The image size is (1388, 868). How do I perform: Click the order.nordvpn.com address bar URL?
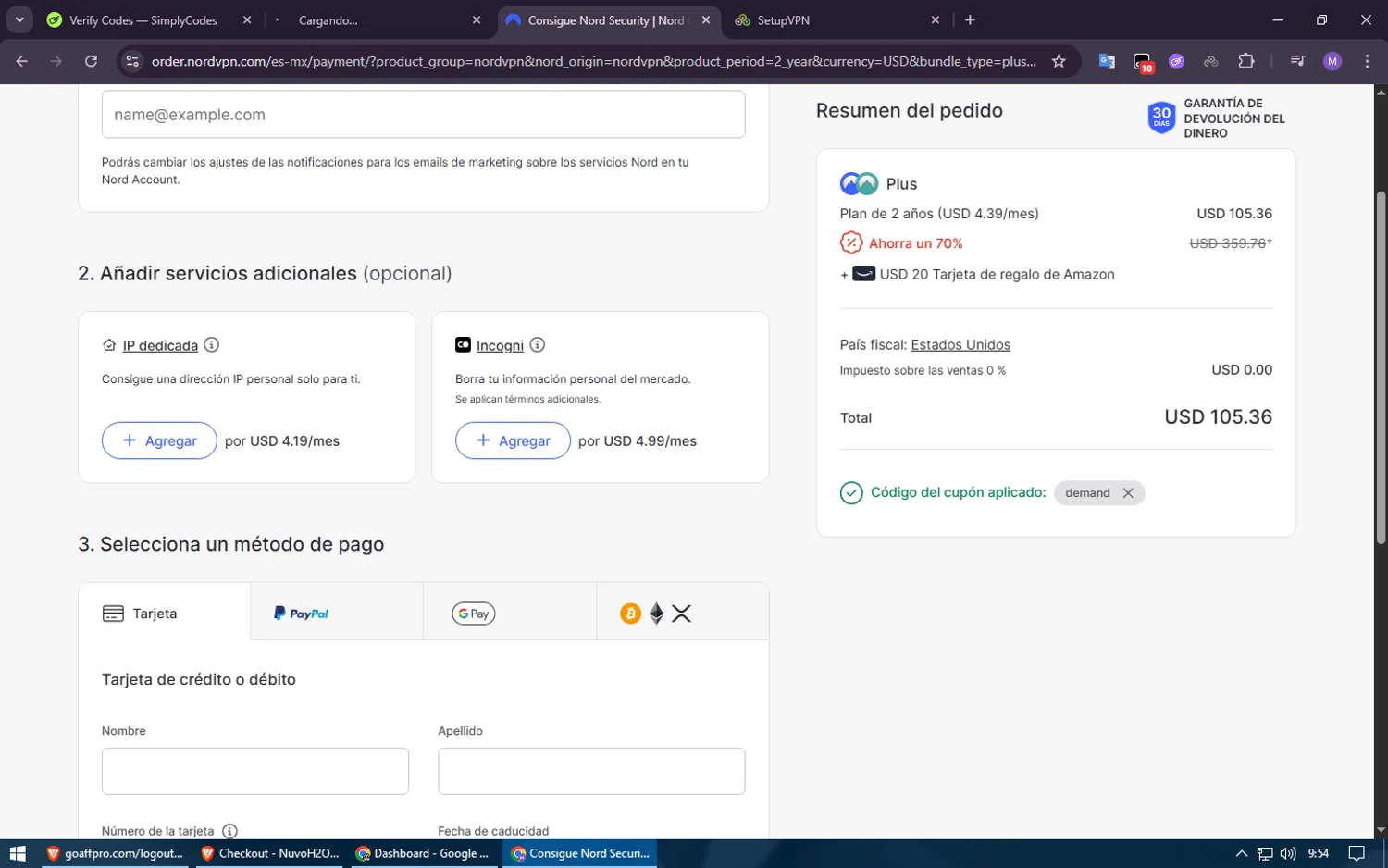593,61
